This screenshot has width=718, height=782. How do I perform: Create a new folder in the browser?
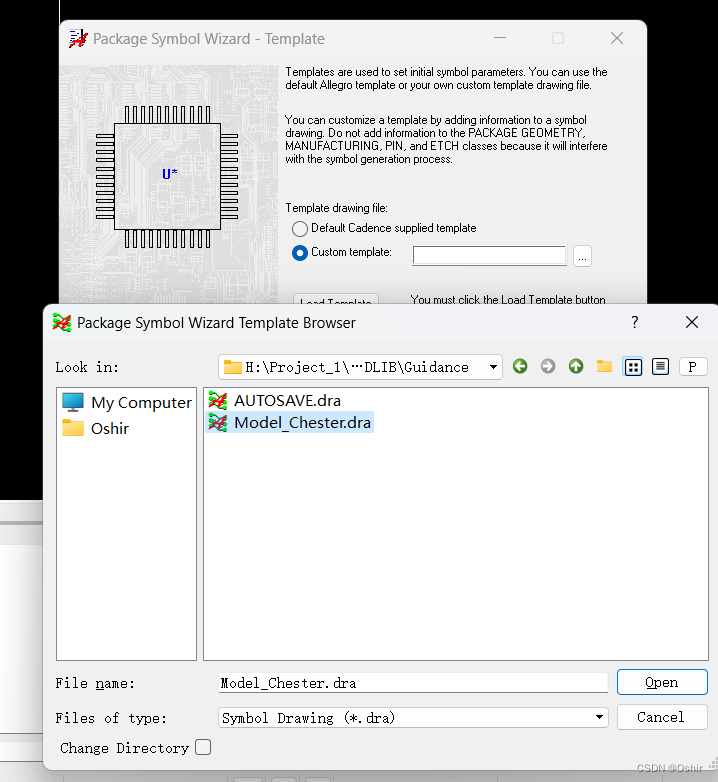604,367
